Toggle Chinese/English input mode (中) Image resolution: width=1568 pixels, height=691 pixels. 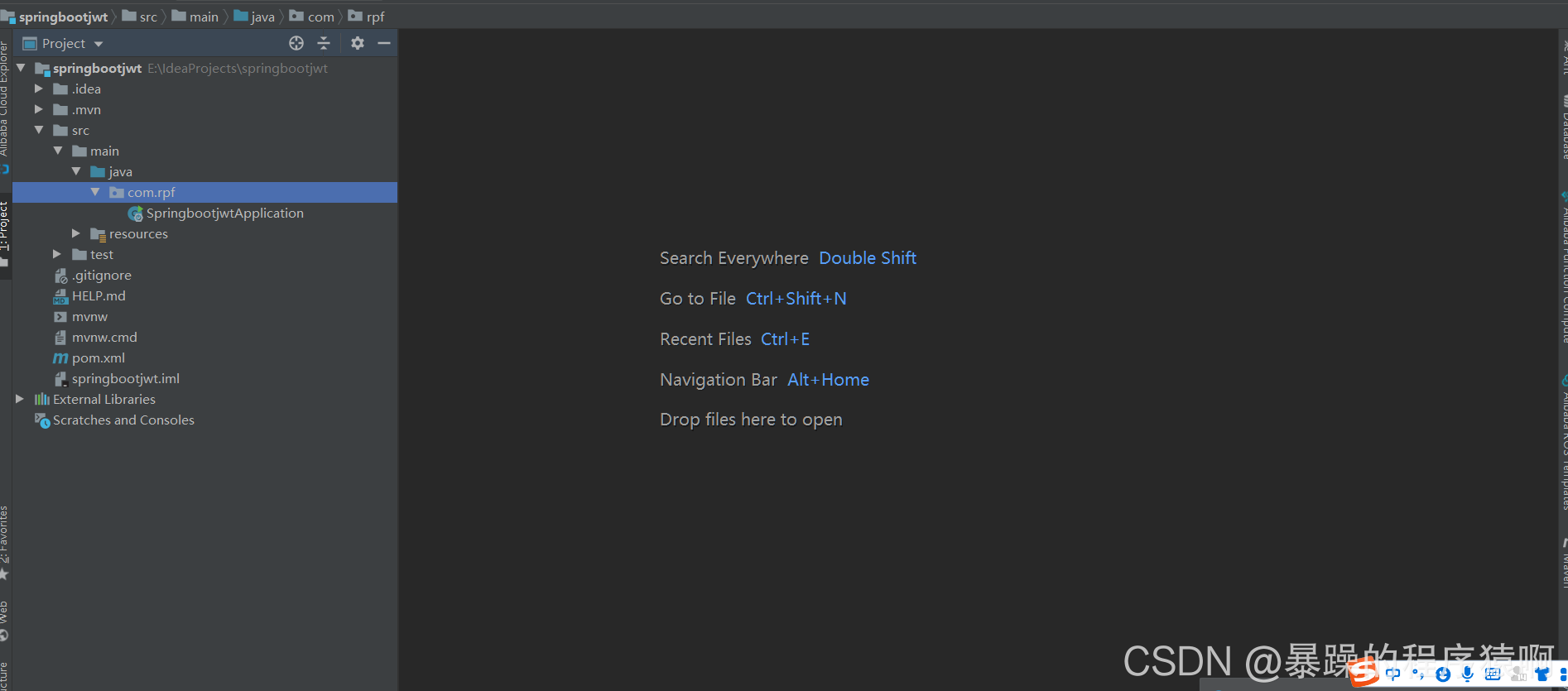click(x=1393, y=674)
